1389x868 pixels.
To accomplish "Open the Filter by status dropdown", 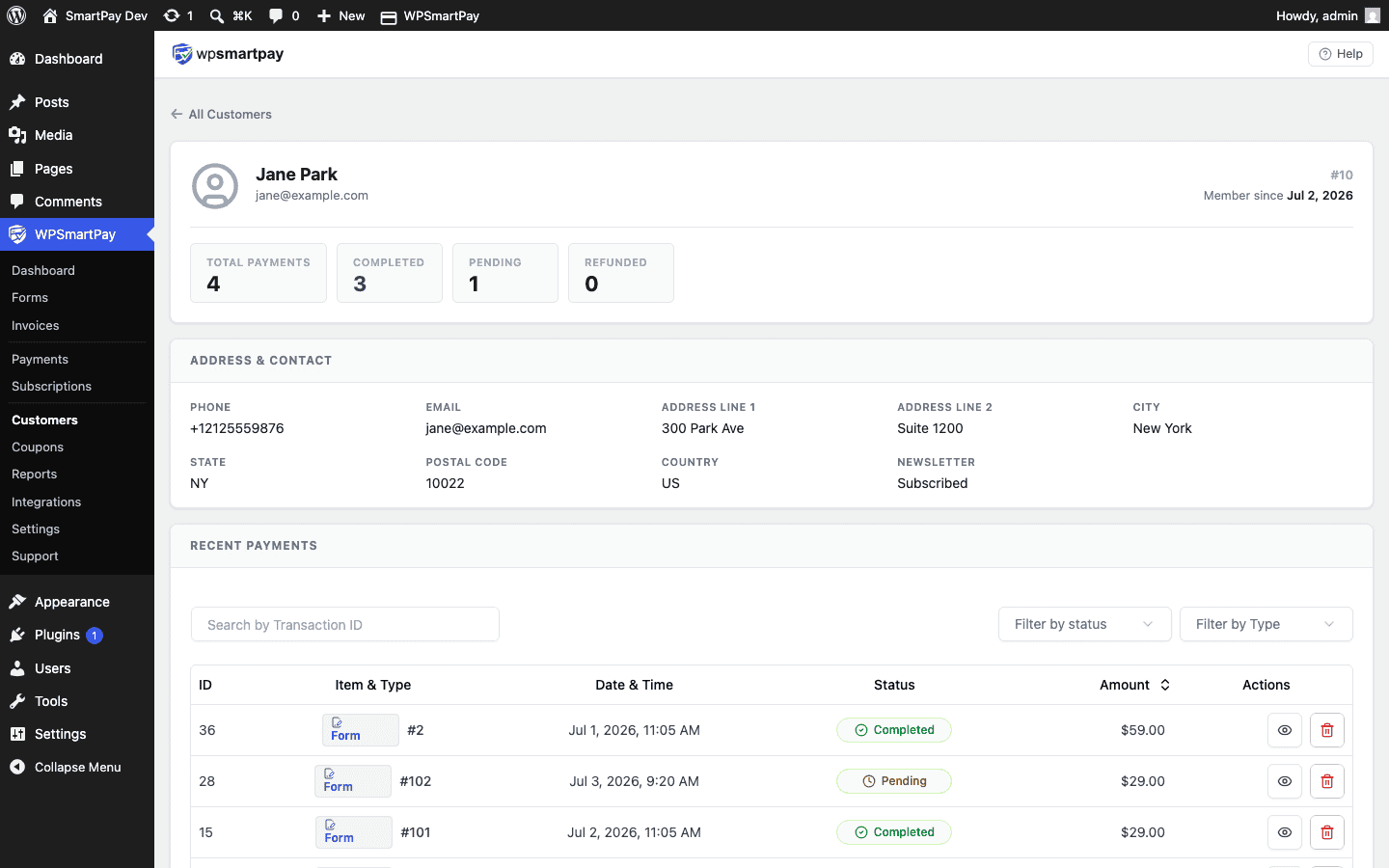I will click(1084, 624).
